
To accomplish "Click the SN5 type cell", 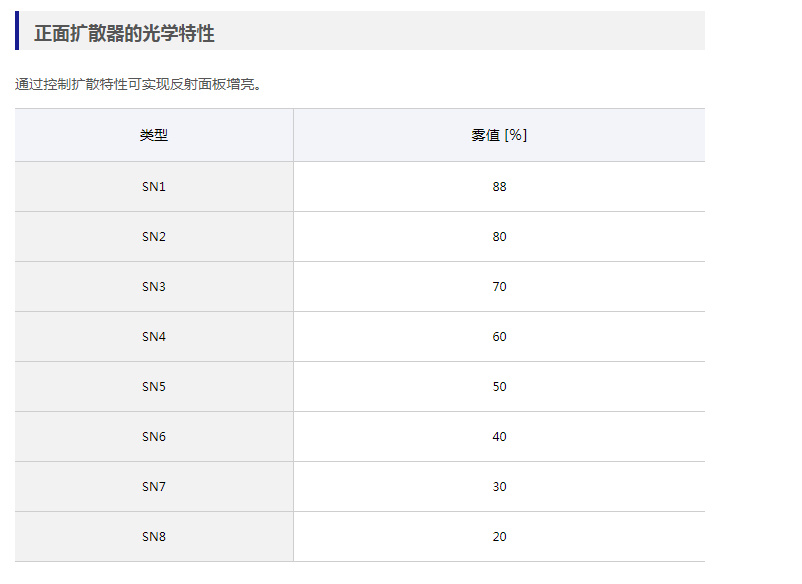I will pyautogui.click(x=154, y=387).
